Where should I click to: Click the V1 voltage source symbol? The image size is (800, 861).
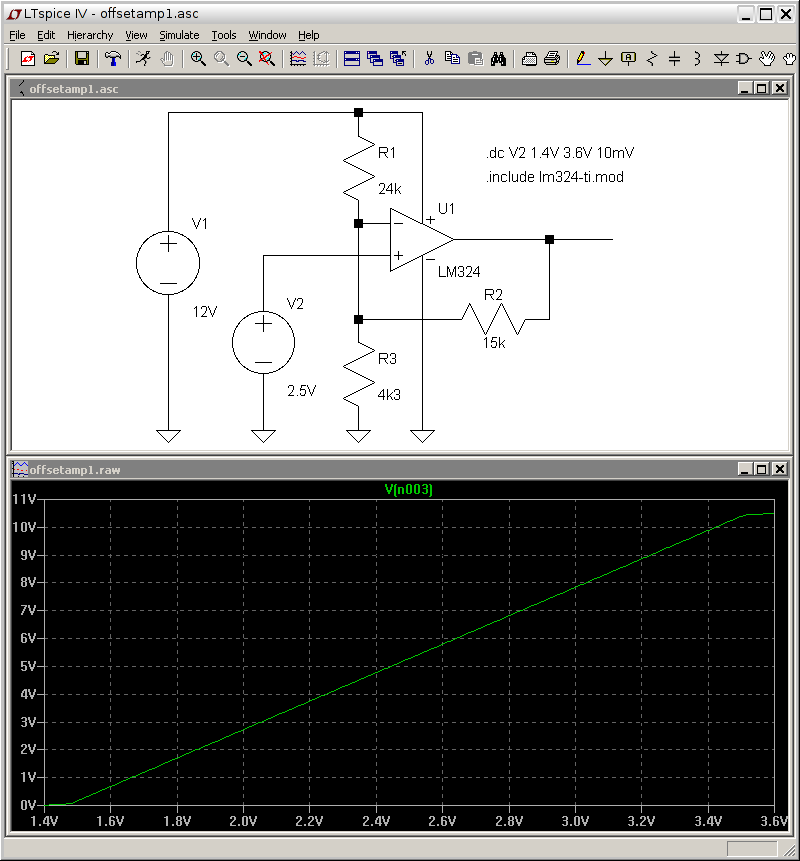(x=168, y=263)
